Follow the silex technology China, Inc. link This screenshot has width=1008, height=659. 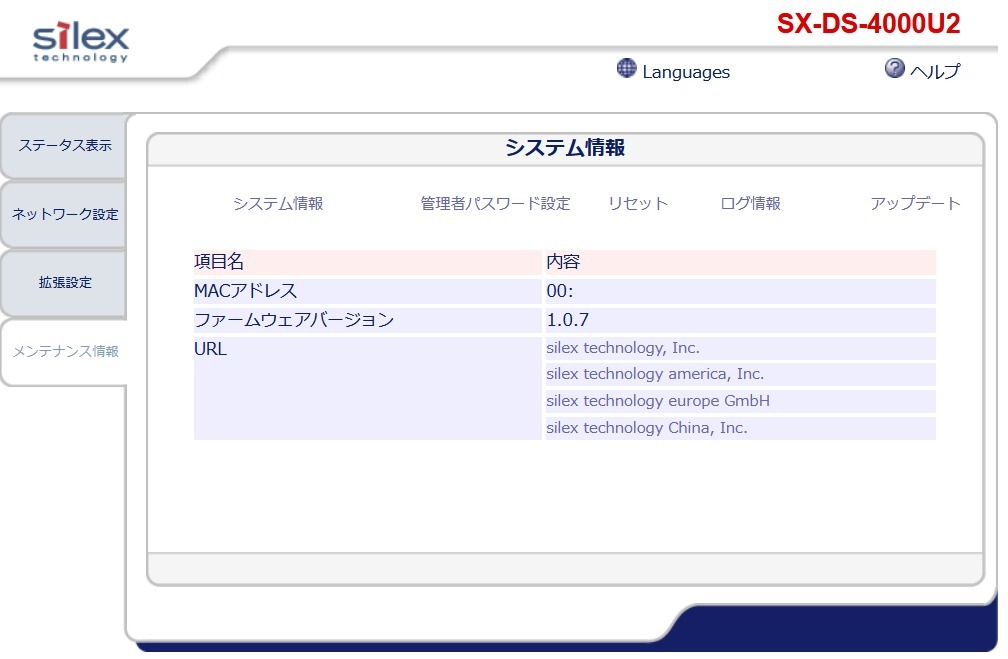647,428
